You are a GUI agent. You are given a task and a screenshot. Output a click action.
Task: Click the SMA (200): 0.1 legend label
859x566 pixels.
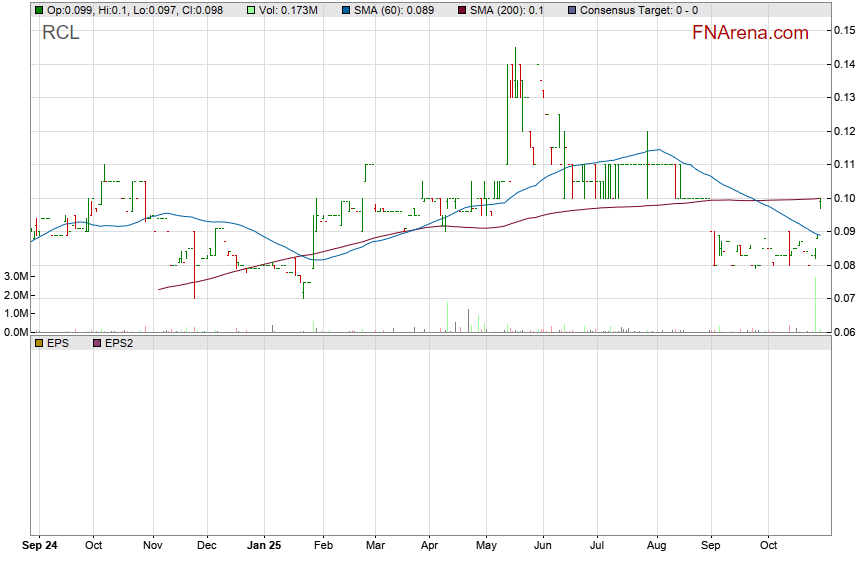tap(509, 9)
